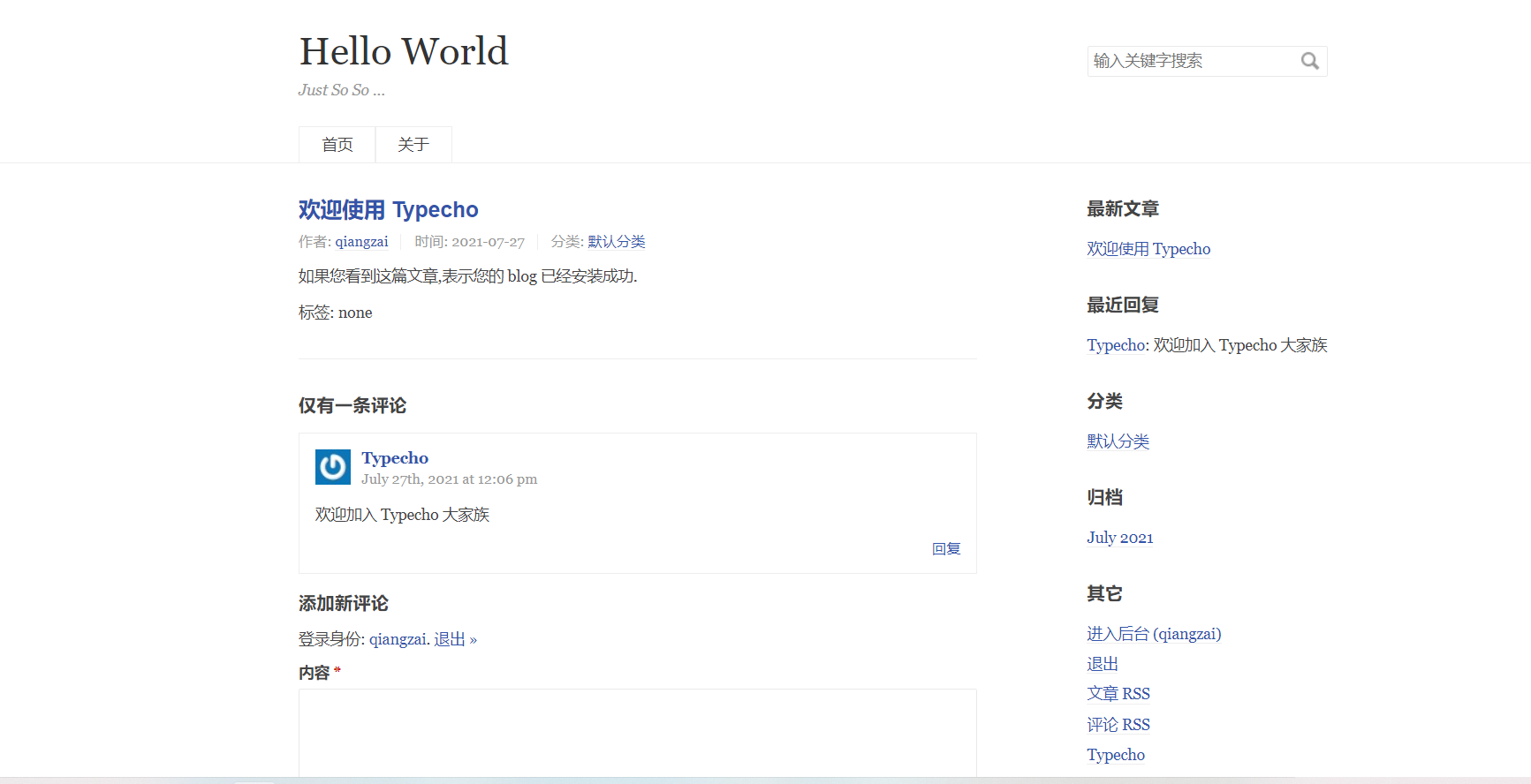Click 回复 to reply to comment
The image size is (1531, 784).
pos(946,549)
